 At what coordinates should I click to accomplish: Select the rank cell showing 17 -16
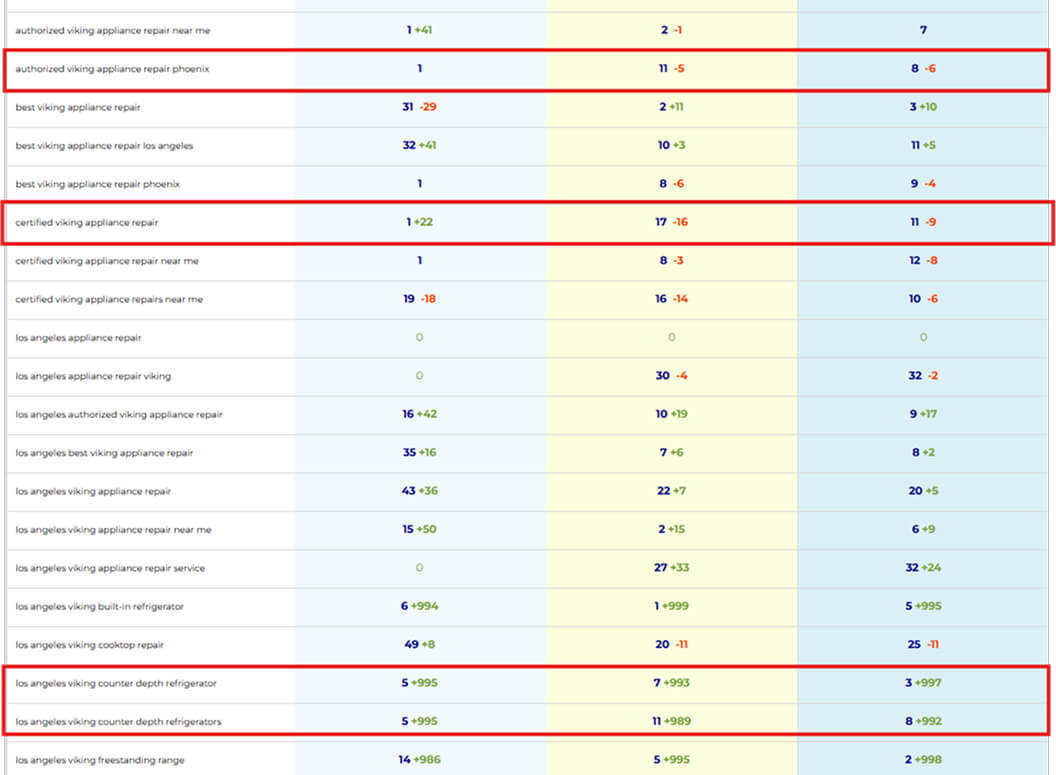coord(671,223)
